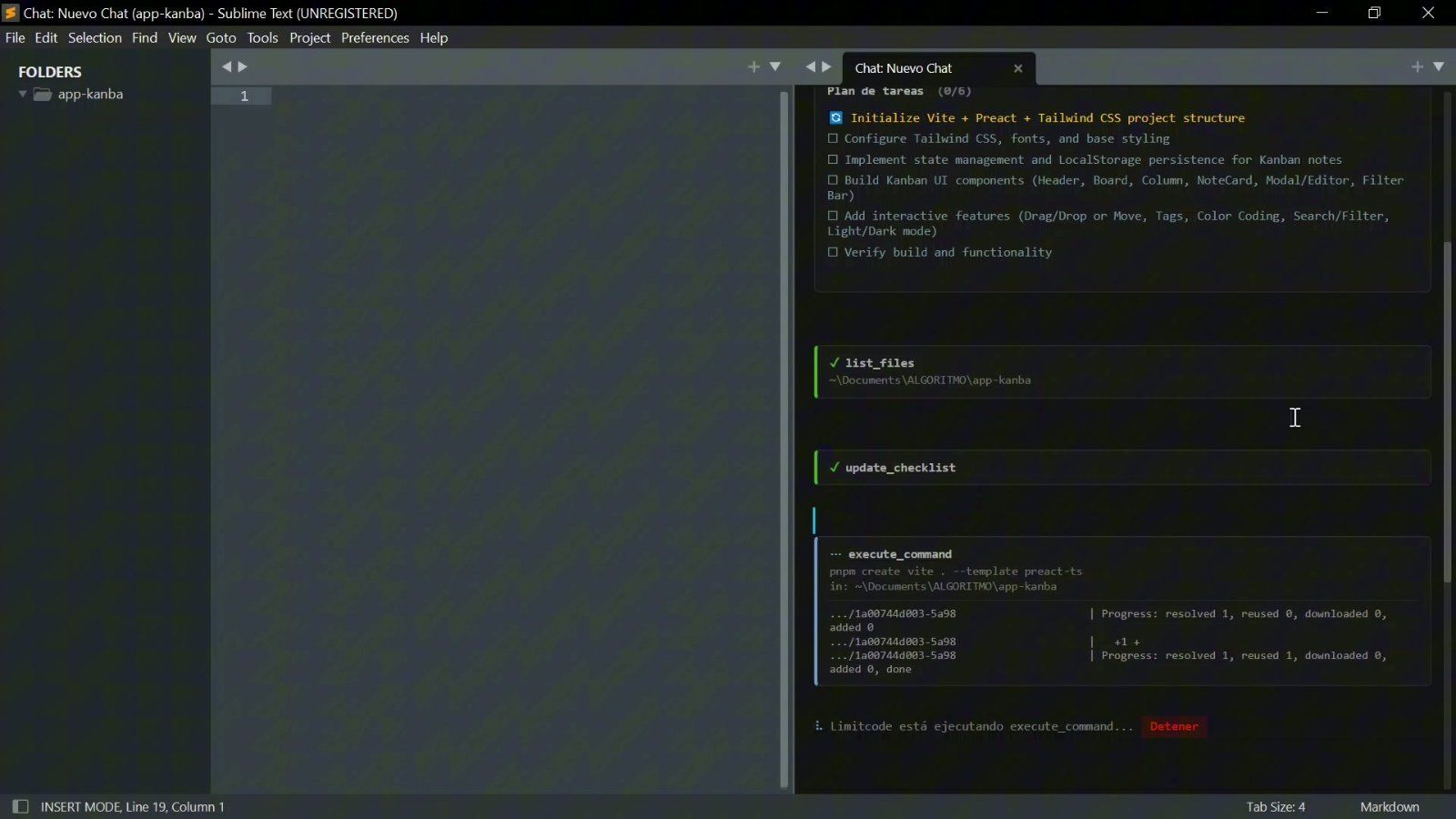Screen dimensions: 1456x819
Task: Open the Tab Size: 4 selector
Action: coord(1276,806)
